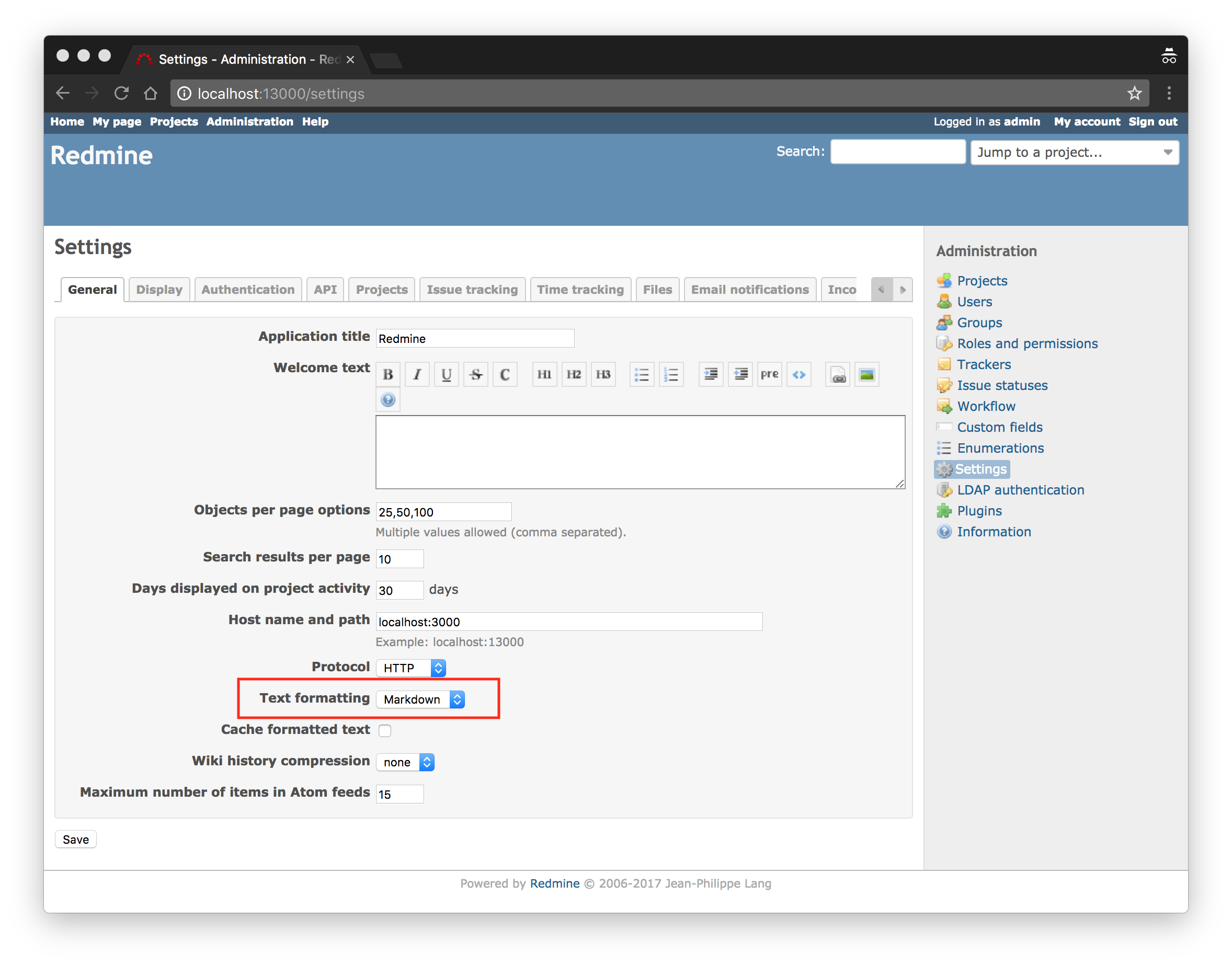Expand the Wiki history compression dropdown
The width and height of the screenshot is (1232, 965).
405,762
